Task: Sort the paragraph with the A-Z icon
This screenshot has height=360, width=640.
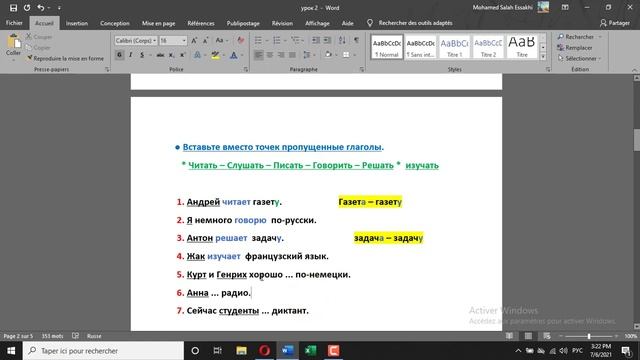Action: click(x=342, y=40)
